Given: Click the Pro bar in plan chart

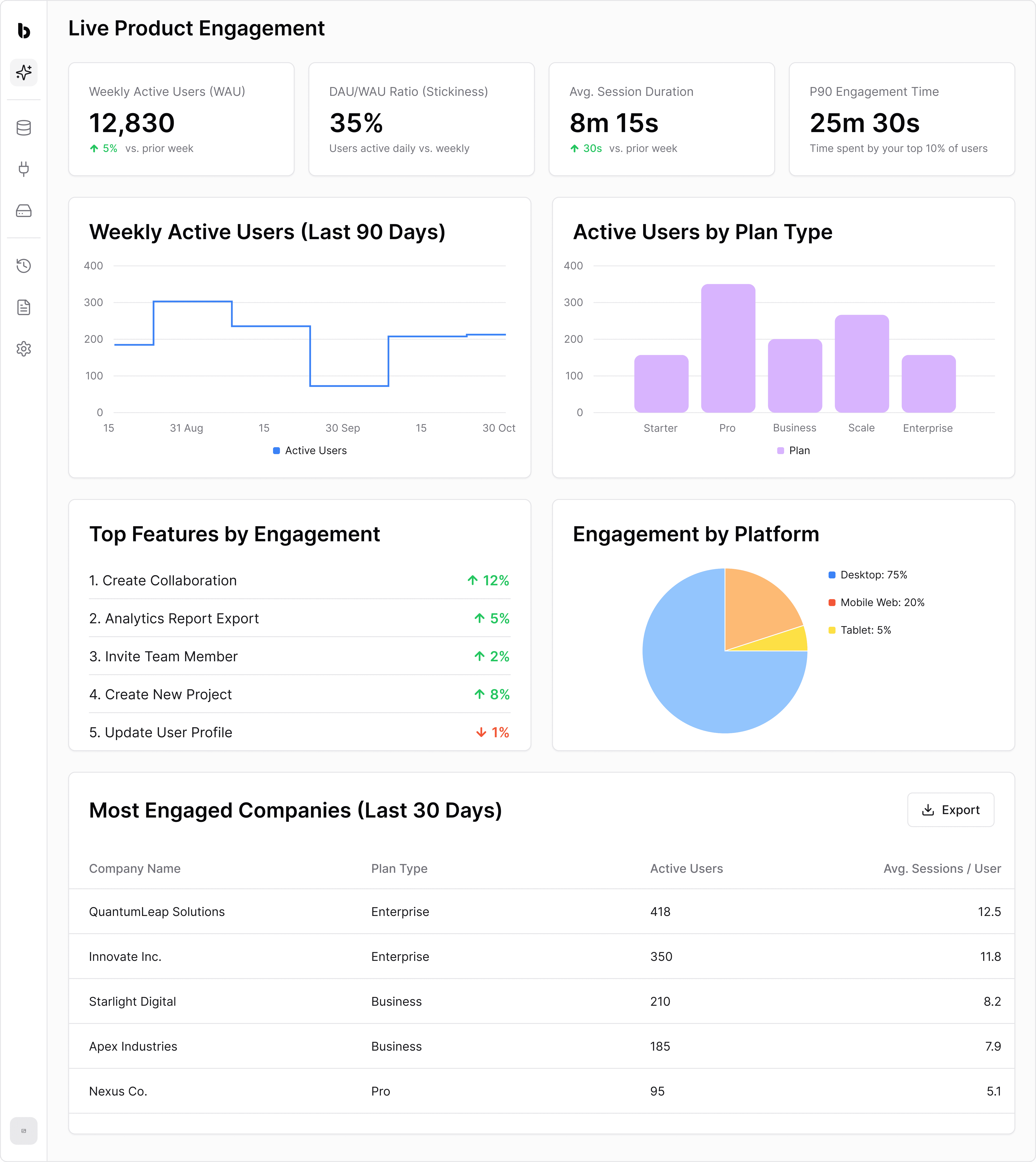Looking at the screenshot, I should 728,348.
